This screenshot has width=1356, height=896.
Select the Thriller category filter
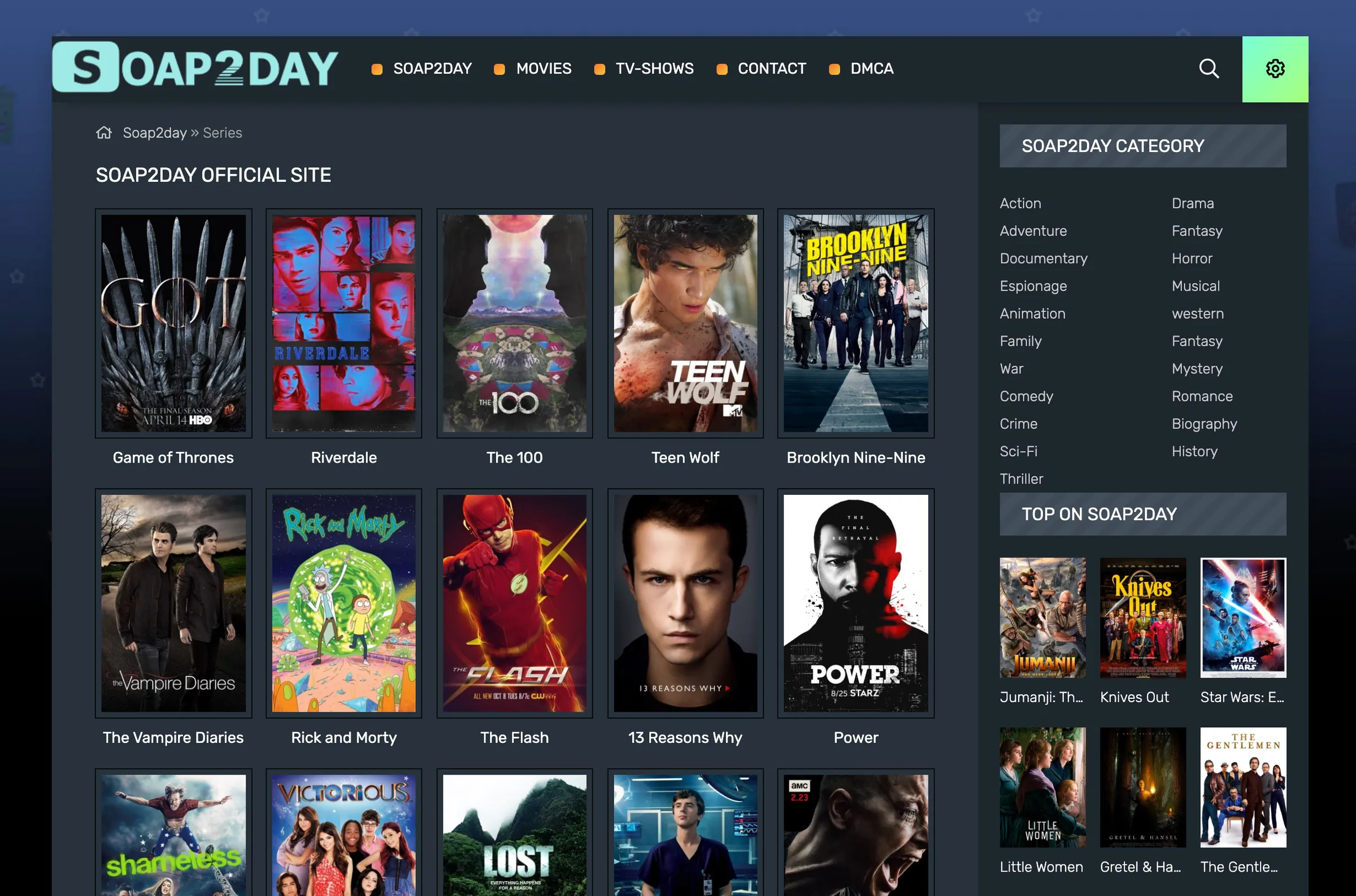pos(1020,477)
